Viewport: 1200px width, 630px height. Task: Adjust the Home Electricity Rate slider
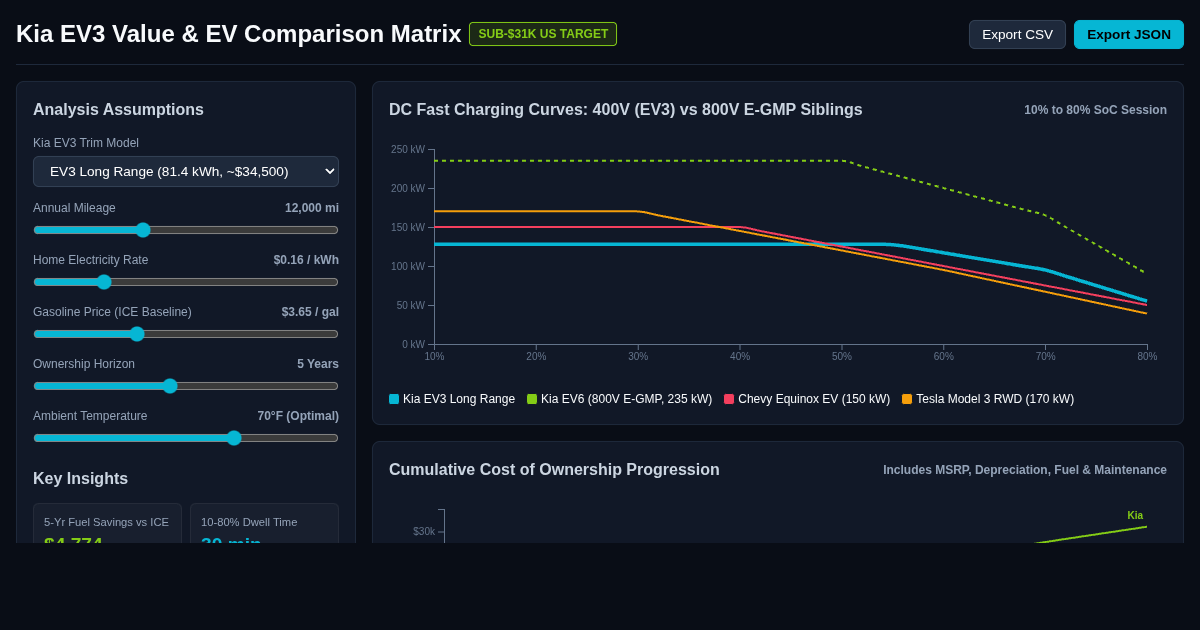186,282
